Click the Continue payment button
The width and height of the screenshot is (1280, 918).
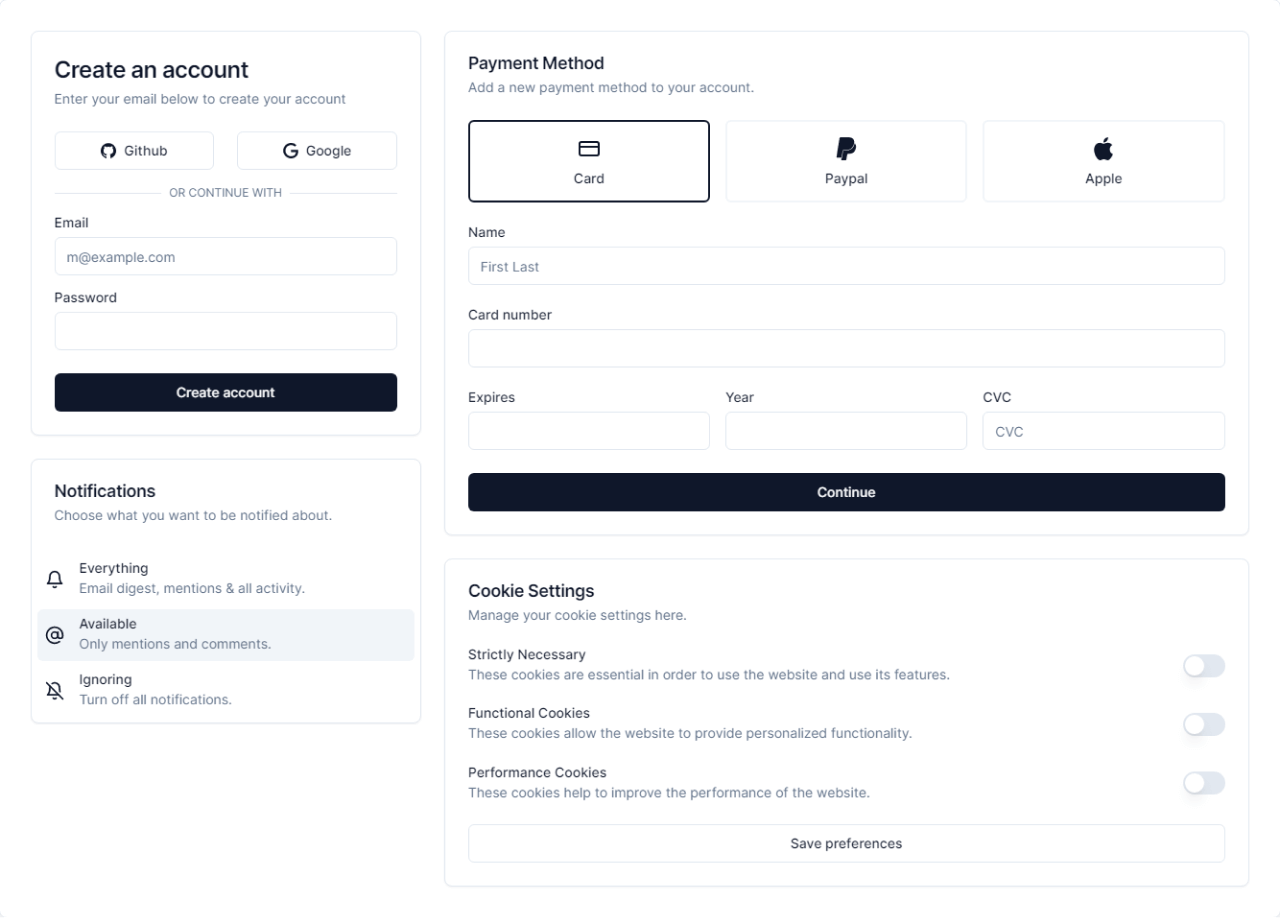[846, 492]
